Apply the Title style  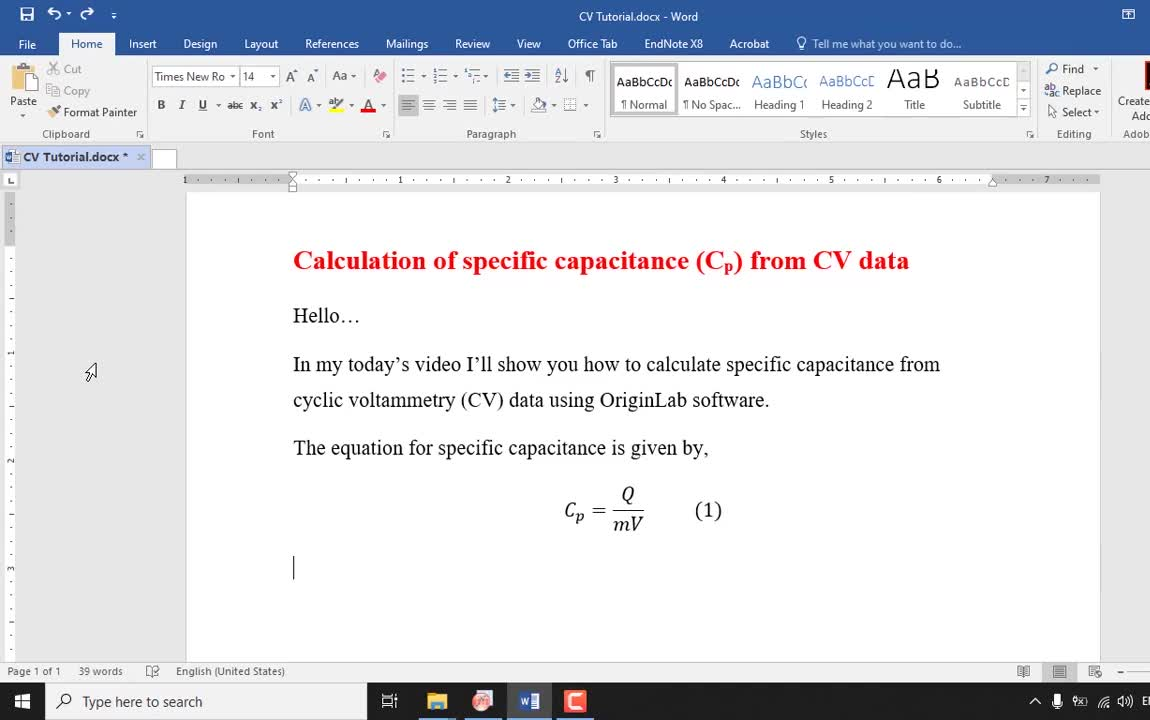pos(914,90)
